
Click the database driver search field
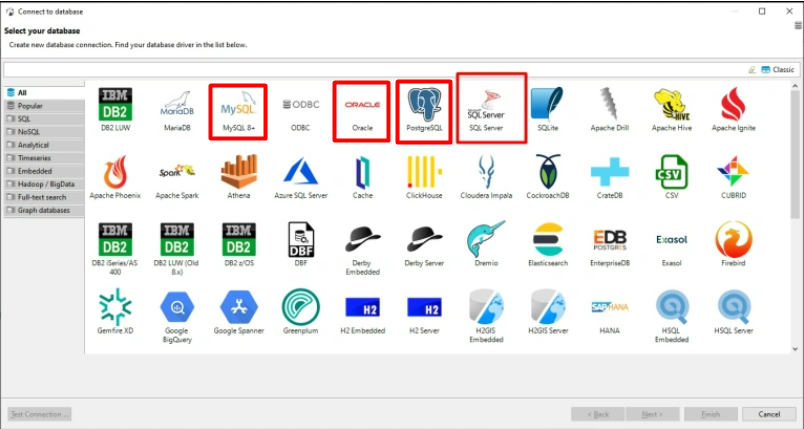374,70
